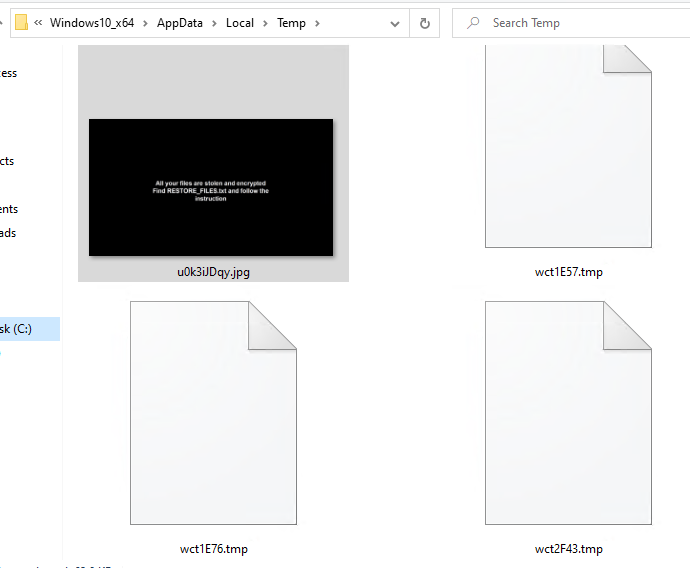Expand the hidden path chevron before Windows10_x64
Image resolution: width=690 pixels, height=568 pixels.
click(38, 23)
